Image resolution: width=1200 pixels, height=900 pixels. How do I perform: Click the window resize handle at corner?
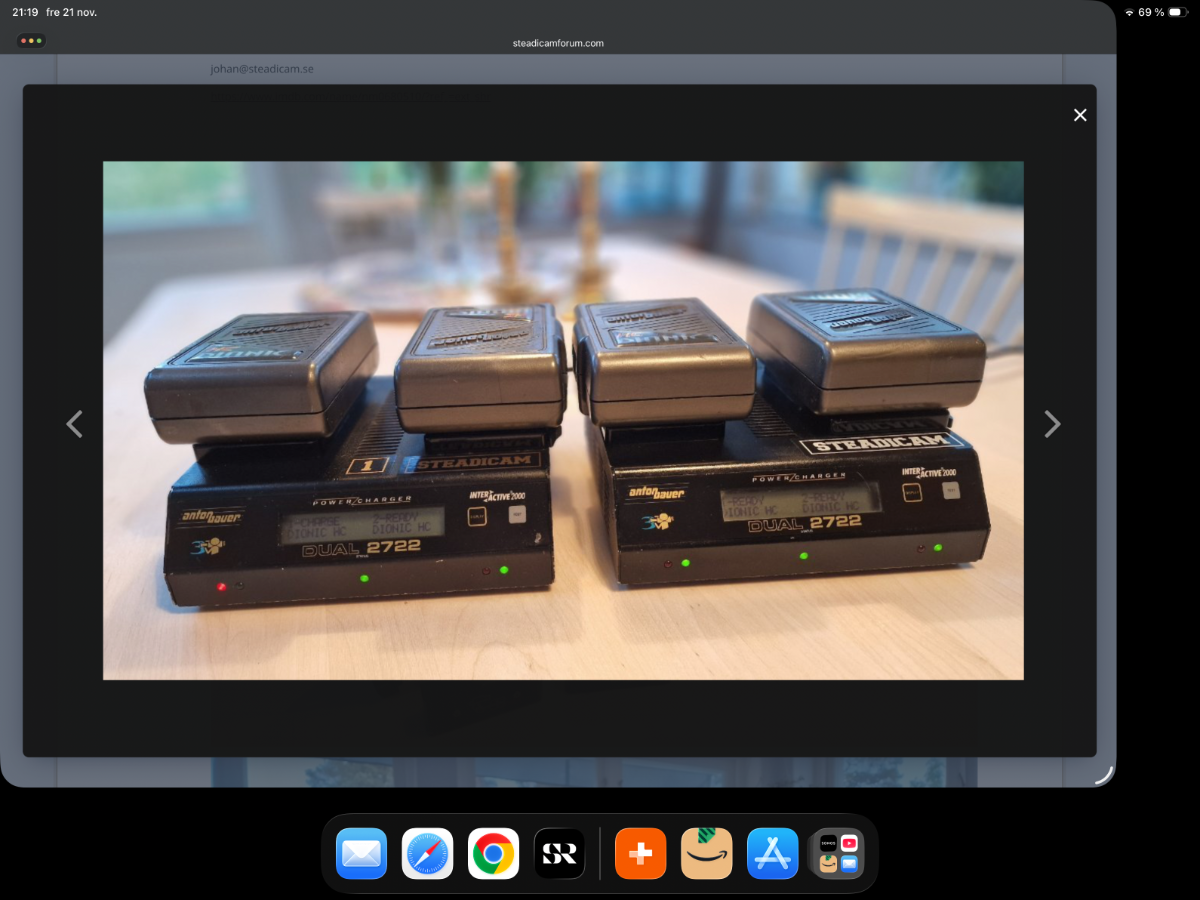click(x=1105, y=775)
